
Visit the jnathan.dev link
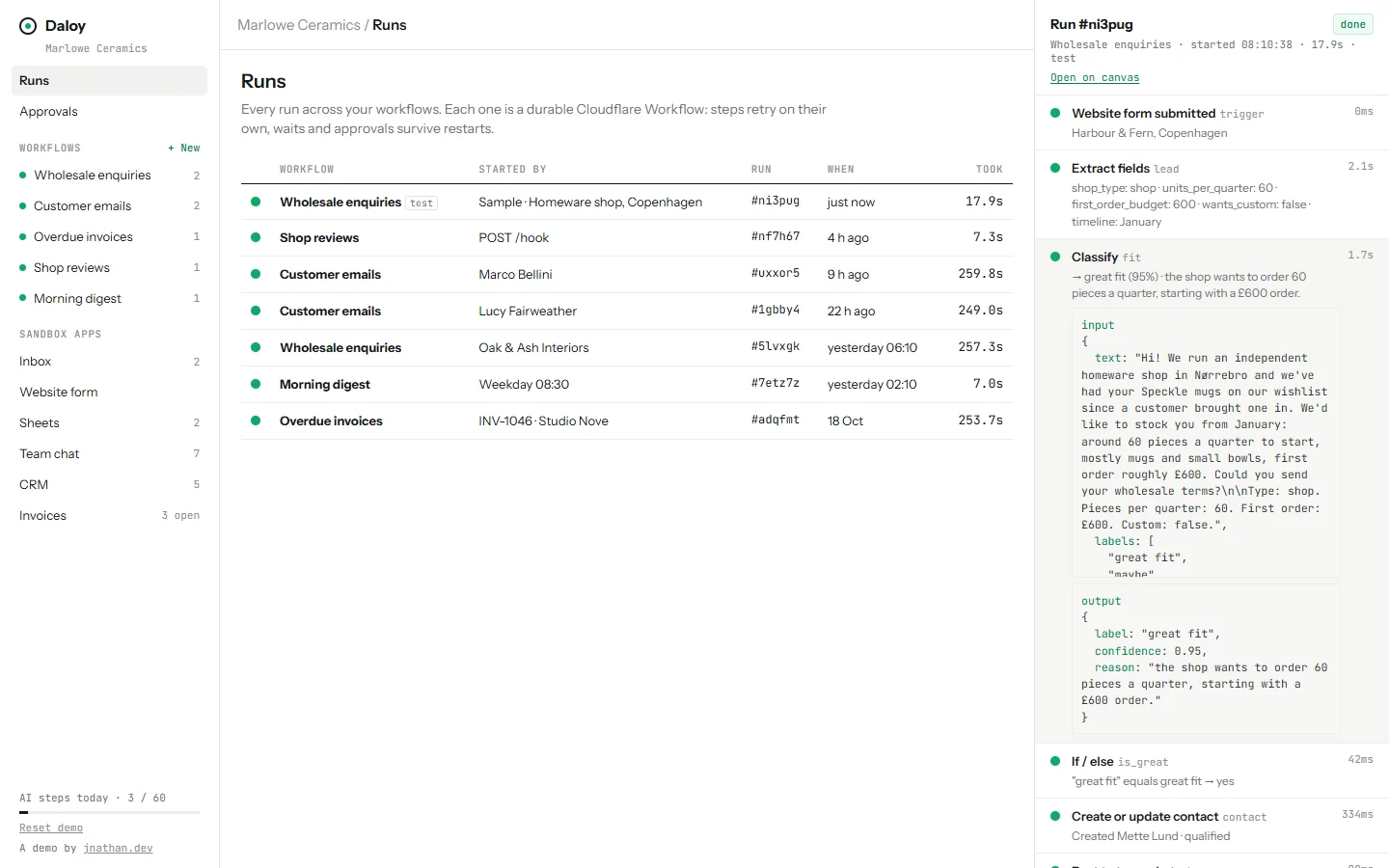[118, 849]
